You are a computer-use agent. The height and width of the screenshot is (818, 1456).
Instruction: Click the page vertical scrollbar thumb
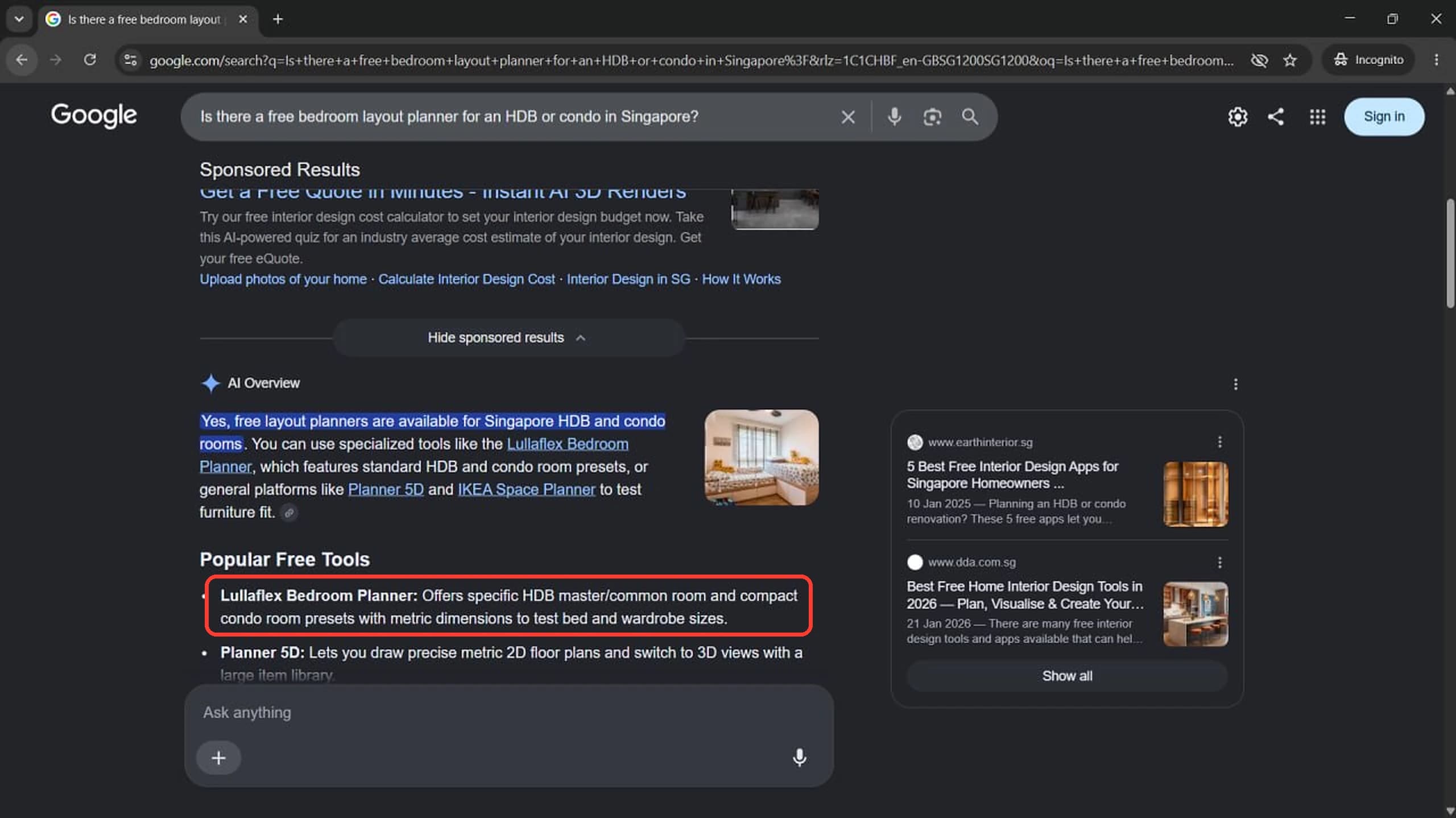pyautogui.click(x=1450, y=253)
